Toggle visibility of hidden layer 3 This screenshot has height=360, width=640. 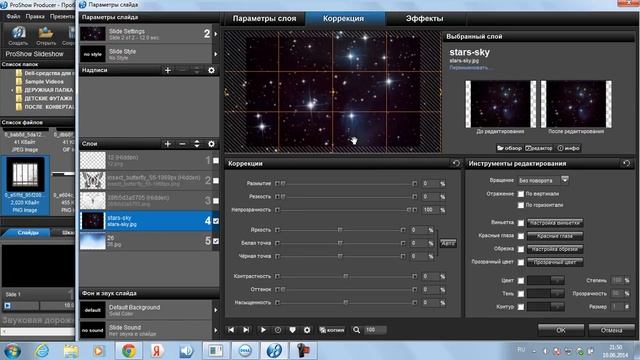point(216,201)
